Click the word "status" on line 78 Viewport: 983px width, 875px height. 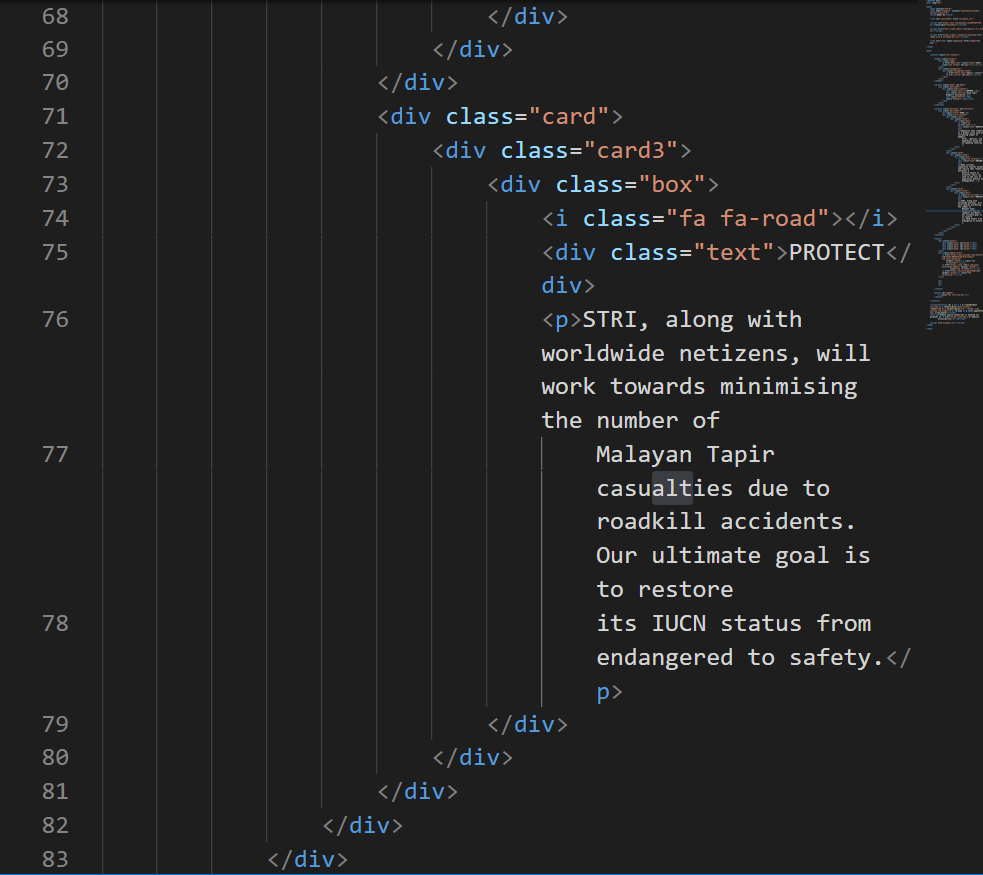761,624
